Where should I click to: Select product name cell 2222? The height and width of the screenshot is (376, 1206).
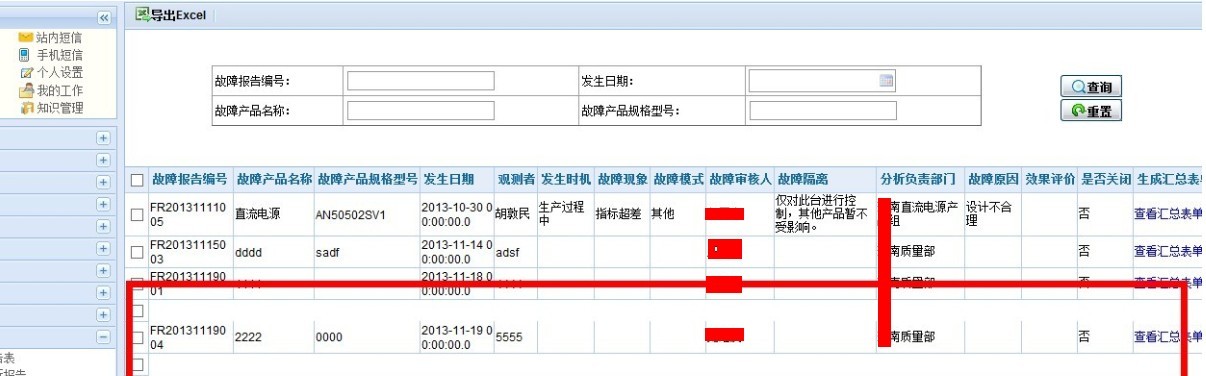(248, 338)
